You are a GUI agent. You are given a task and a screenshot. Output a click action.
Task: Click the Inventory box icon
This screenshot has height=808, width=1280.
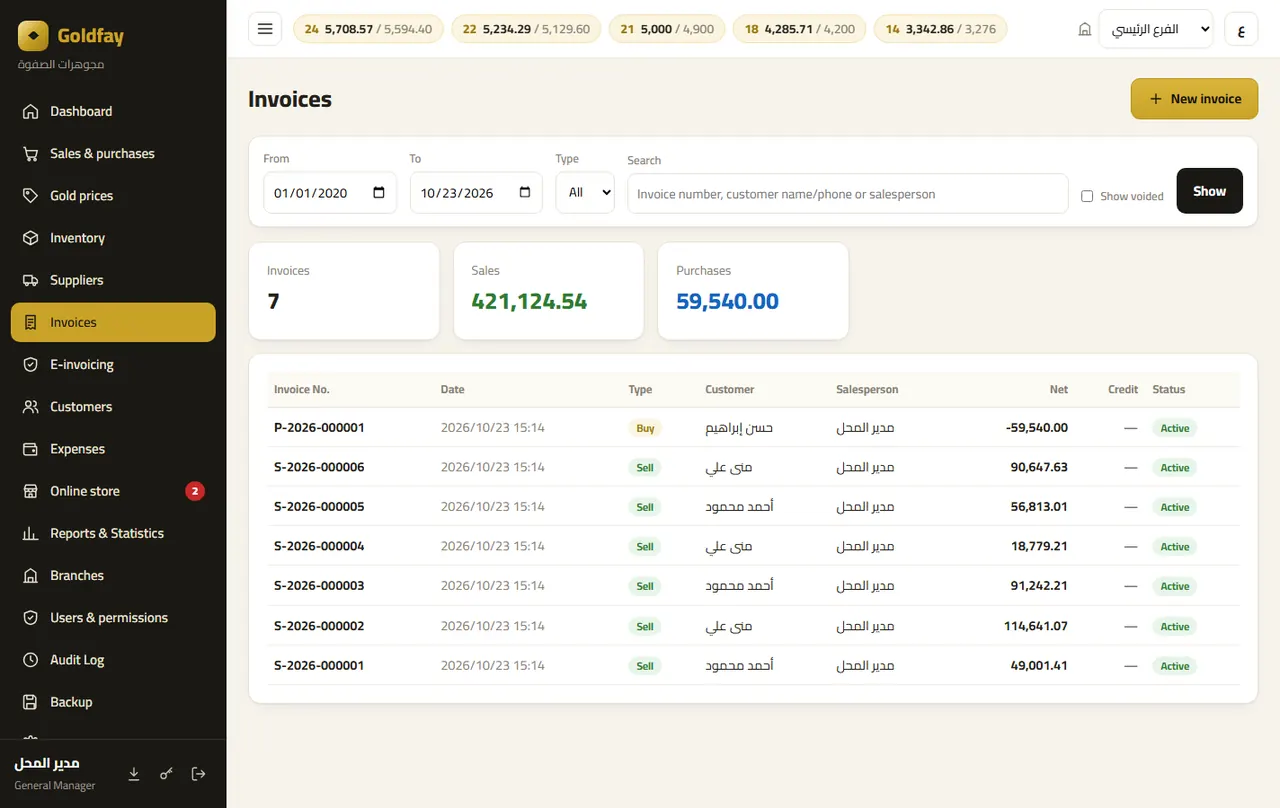[x=31, y=238]
